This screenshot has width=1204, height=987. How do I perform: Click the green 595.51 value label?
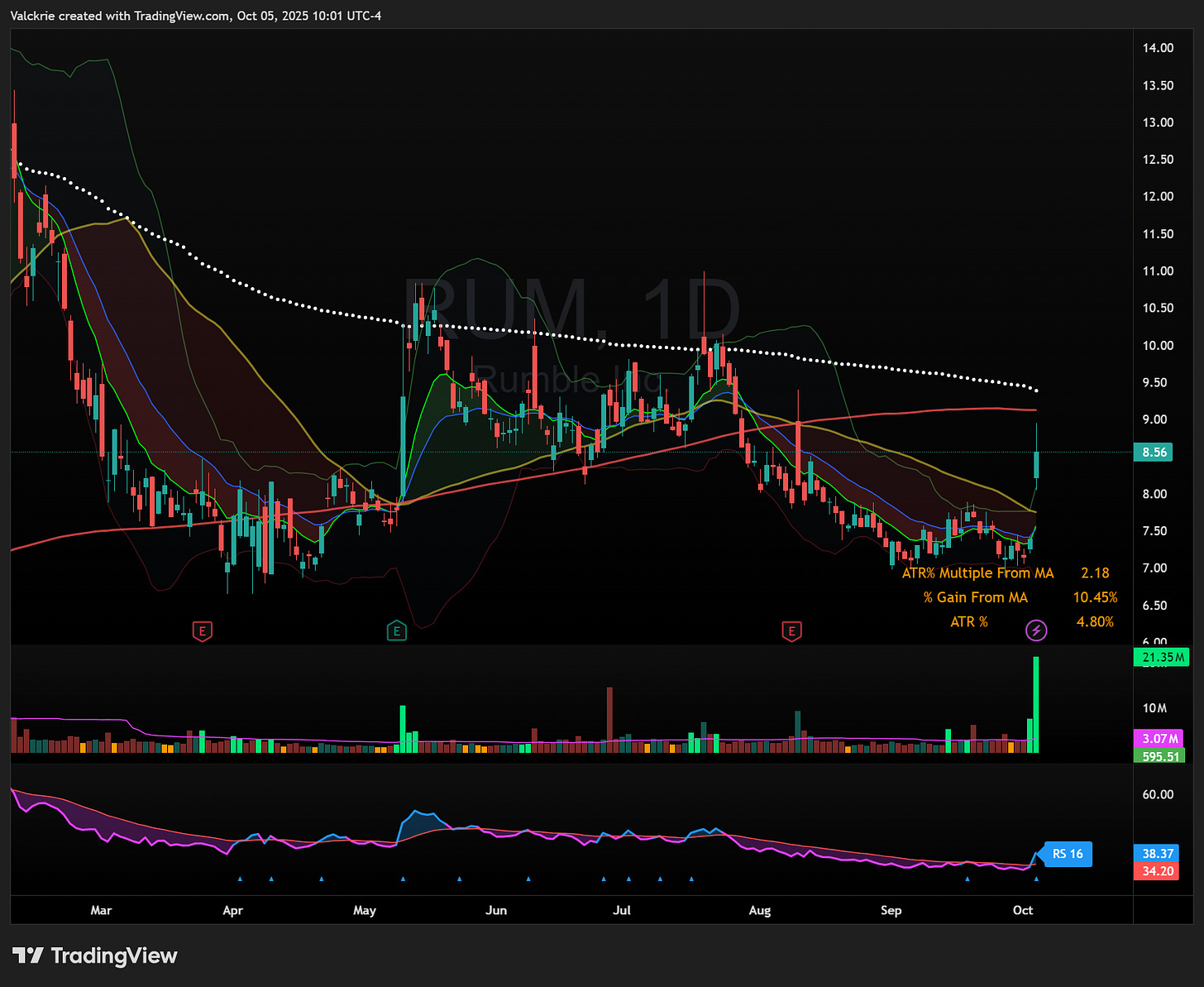1159,755
